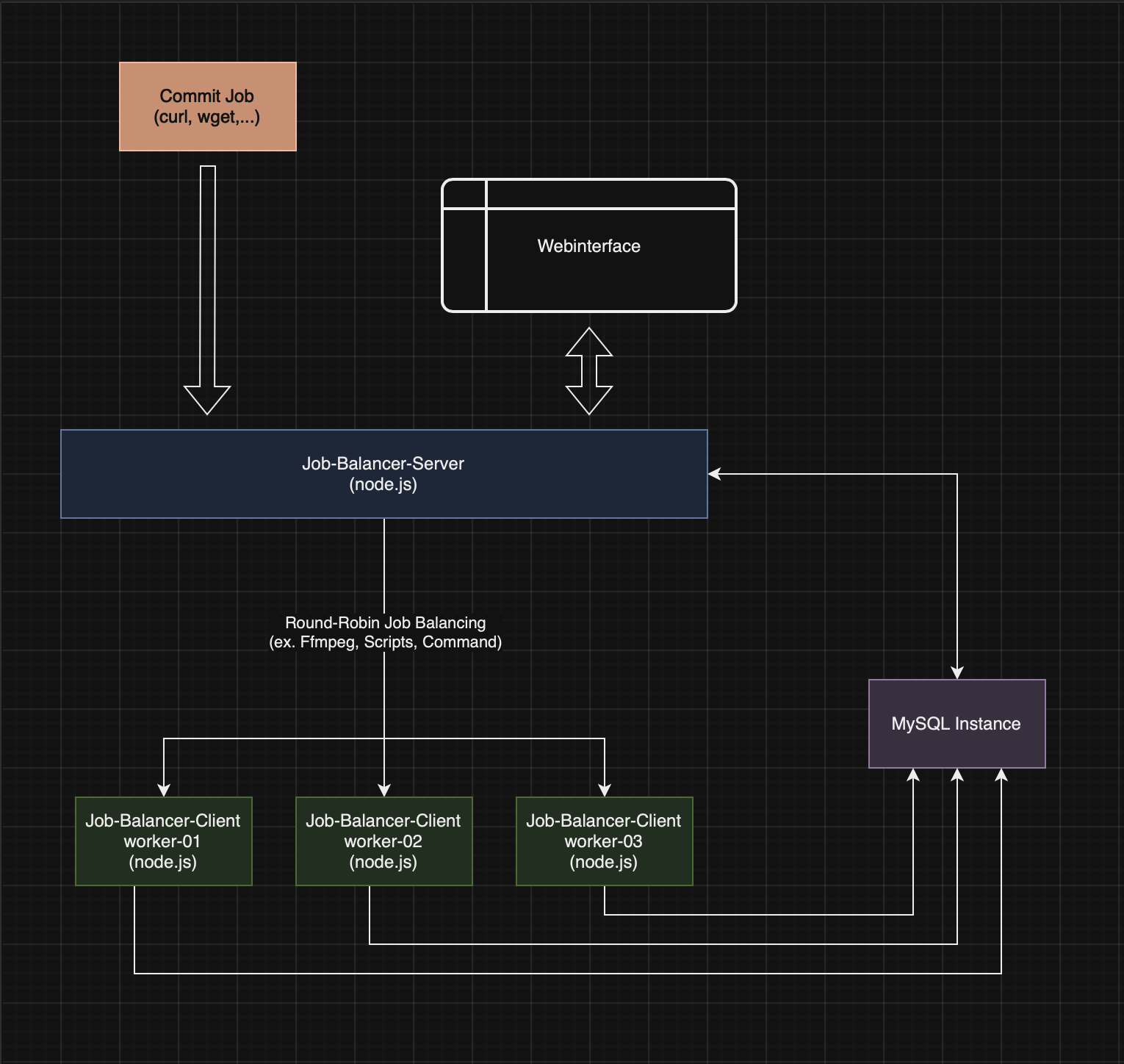Select the Commit Job box
Viewport: 1124px width, 1064px height.
(x=208, y=107)
